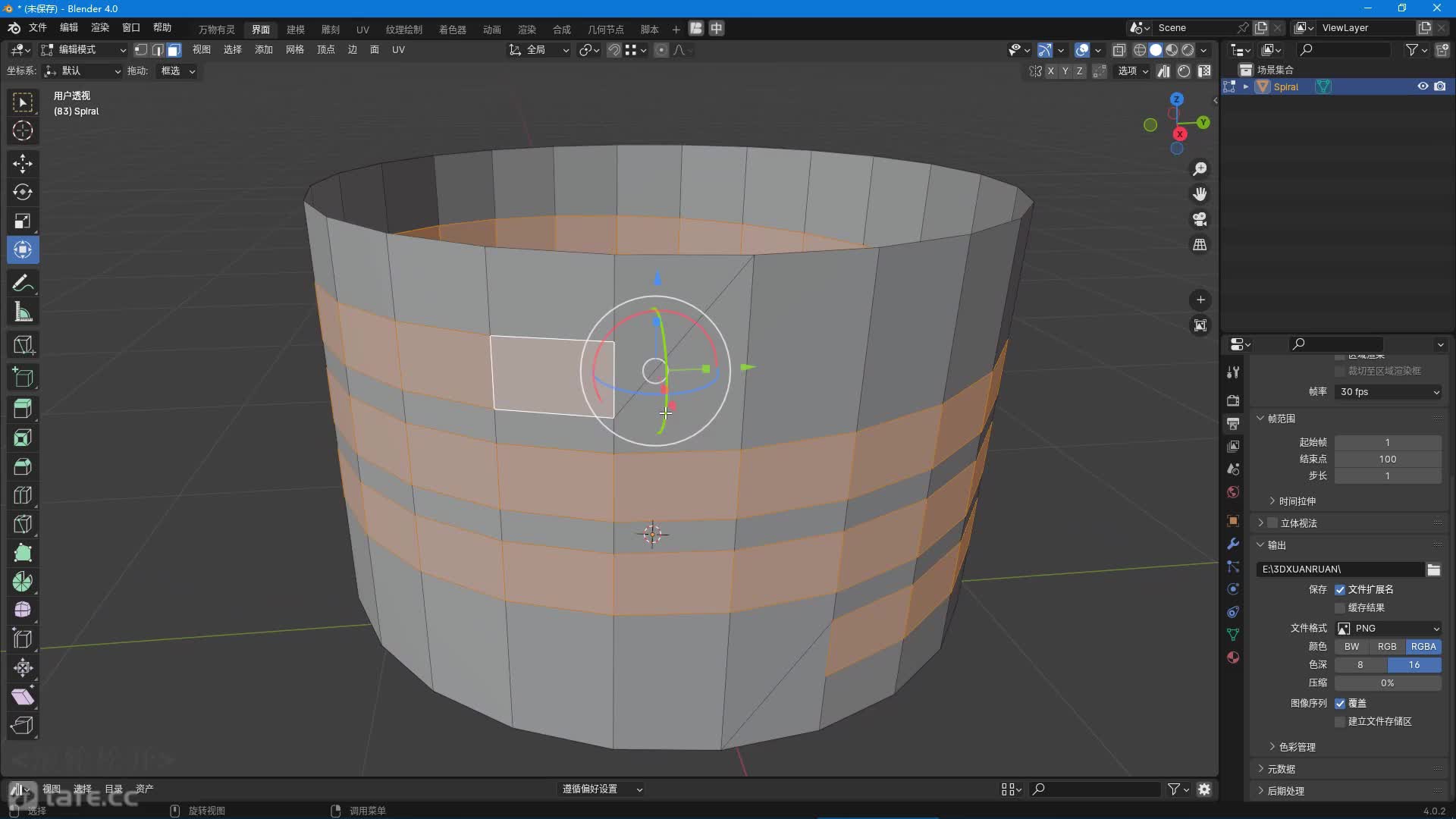This screenshot has width=1456, height=819.
Task: Switch to the Modeling workspace tab
Action: click(296, 30)
